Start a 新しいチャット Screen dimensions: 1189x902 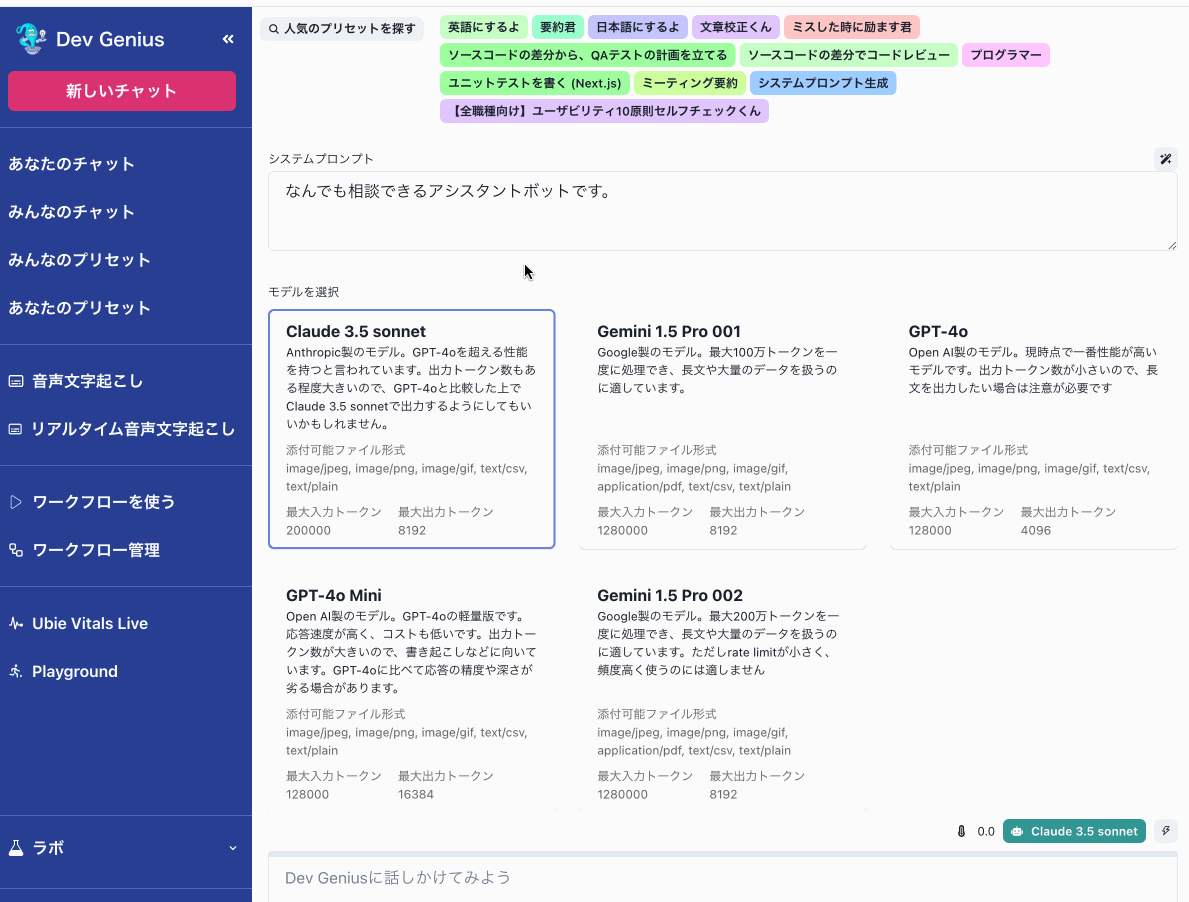(x=122, y=91)
